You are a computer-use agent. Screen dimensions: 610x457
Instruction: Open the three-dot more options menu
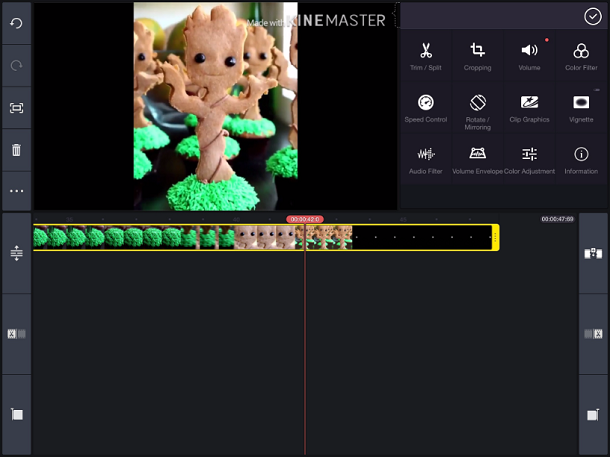coord(16,191)
